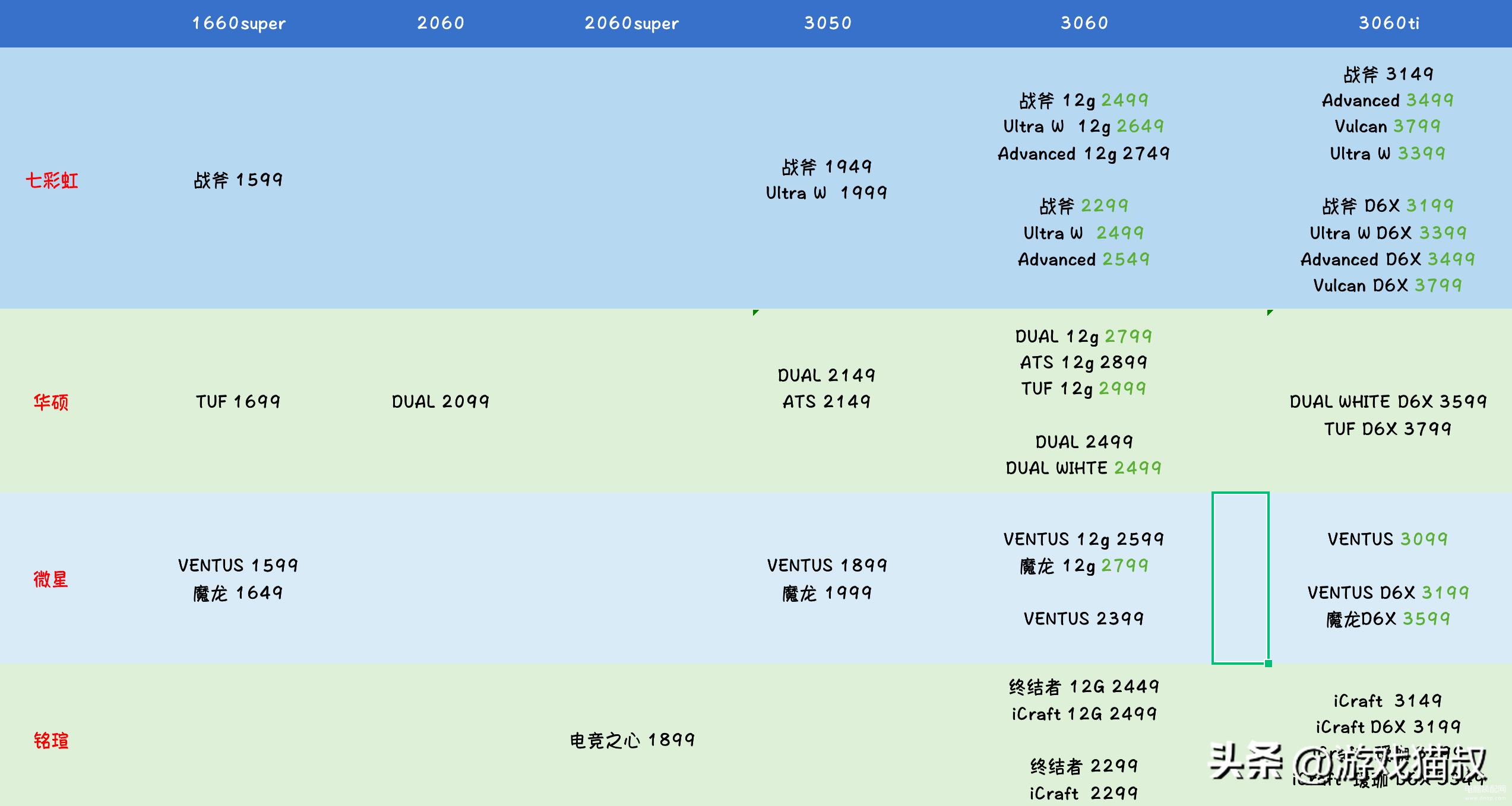Click the ATS 12g 2899 entry

(1084, 363)
